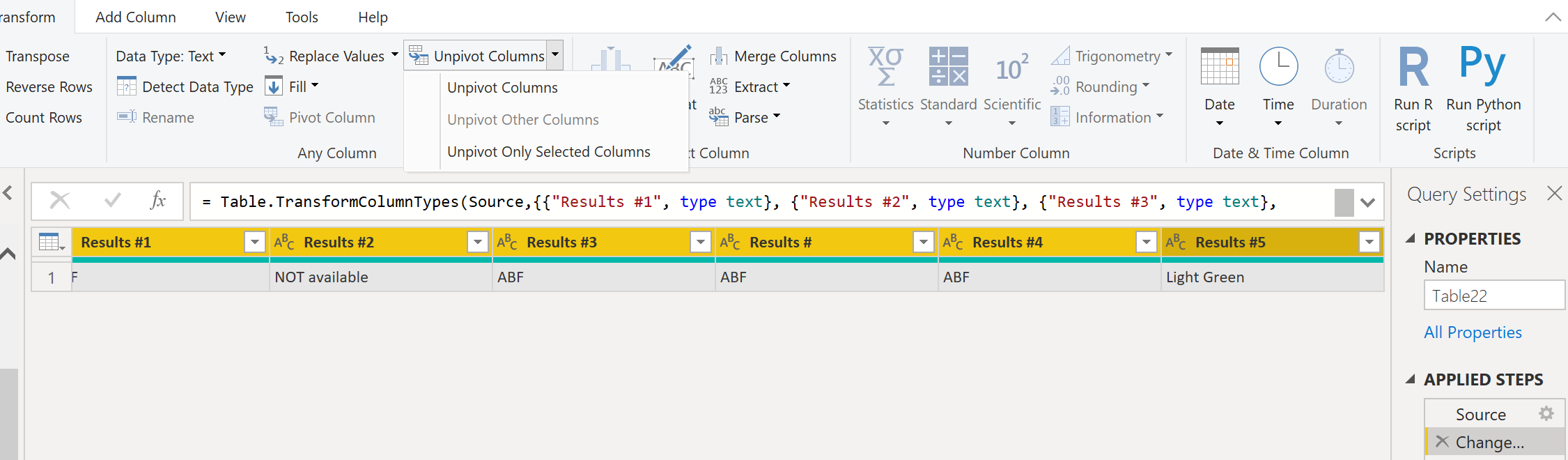The width and height of the screenshot is (1568, 460).
Task: Click data type icon of Results #2
Action: [x=284, y=242]
